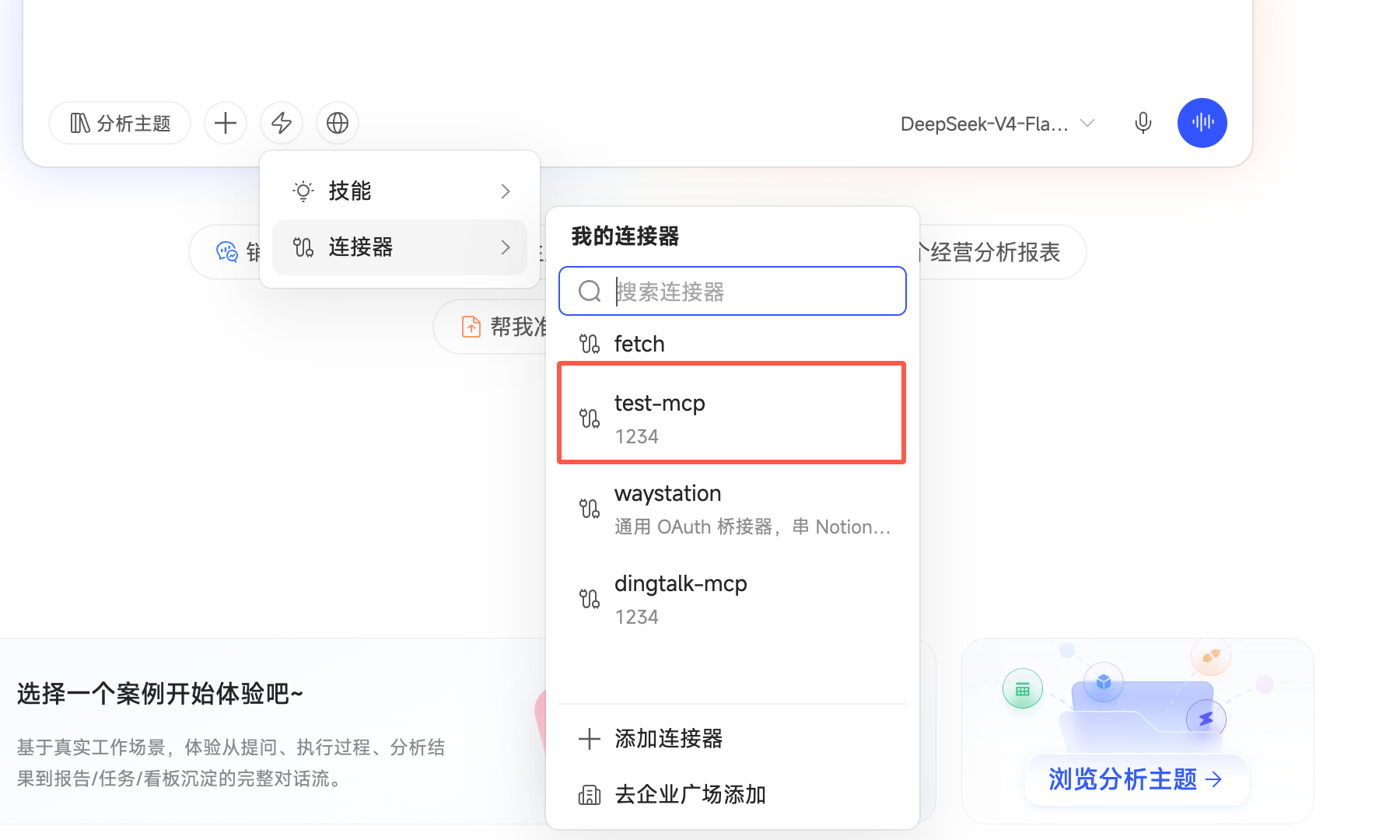Click the connector icon beside dingtalk-mcp
The width and height of the screenshot is (1400, 840).
(590, 599)
